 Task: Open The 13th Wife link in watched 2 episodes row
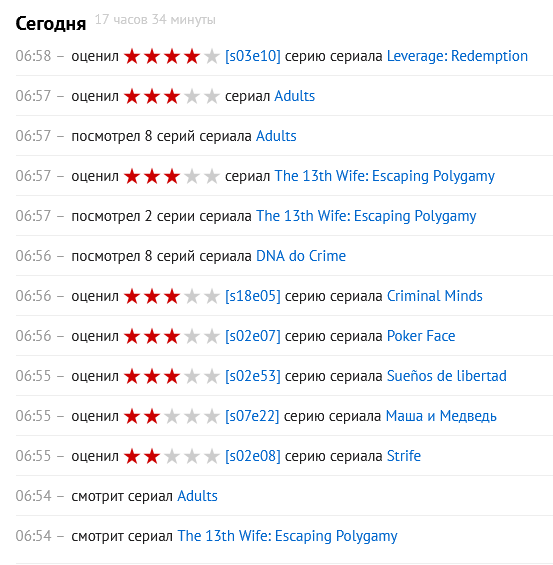tap(366, 216)
